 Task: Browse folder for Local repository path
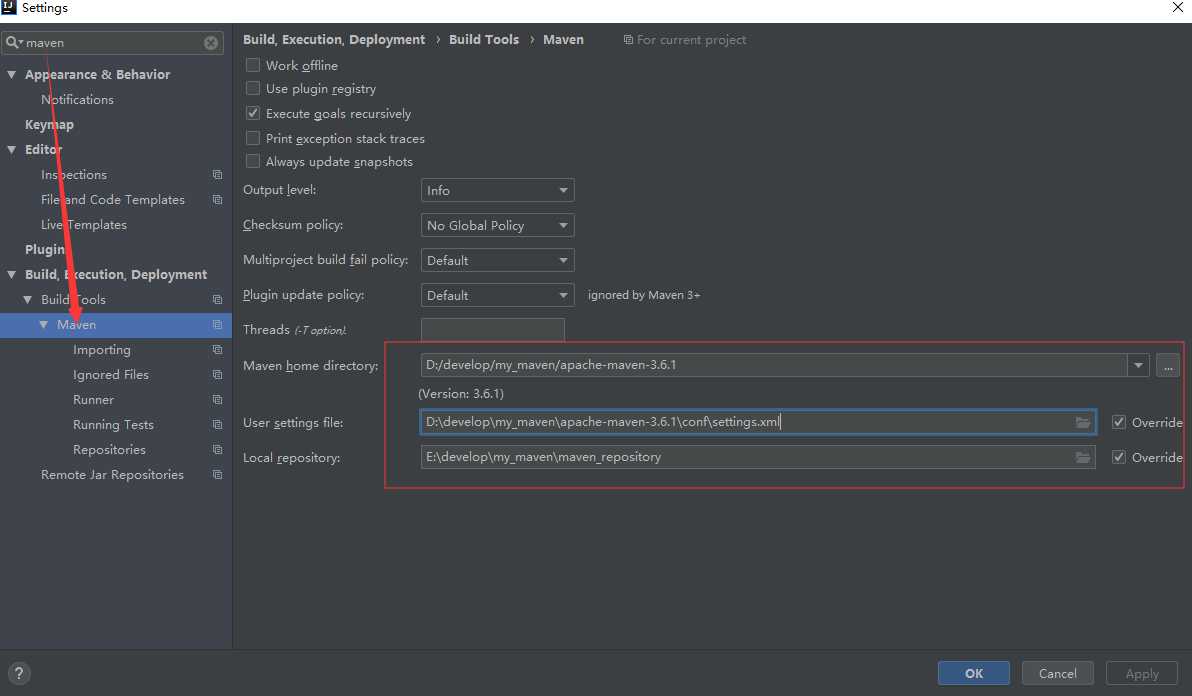1083,457
